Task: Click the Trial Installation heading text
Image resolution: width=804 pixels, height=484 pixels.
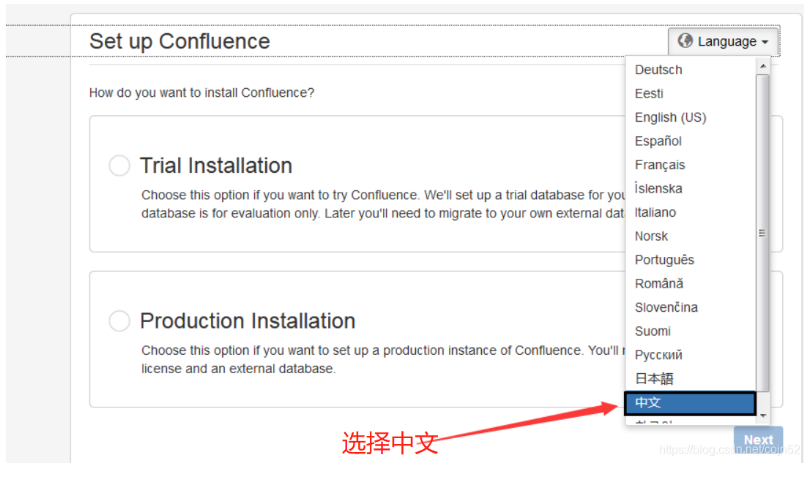Action: pyautogui.click(x=216, y=166)
